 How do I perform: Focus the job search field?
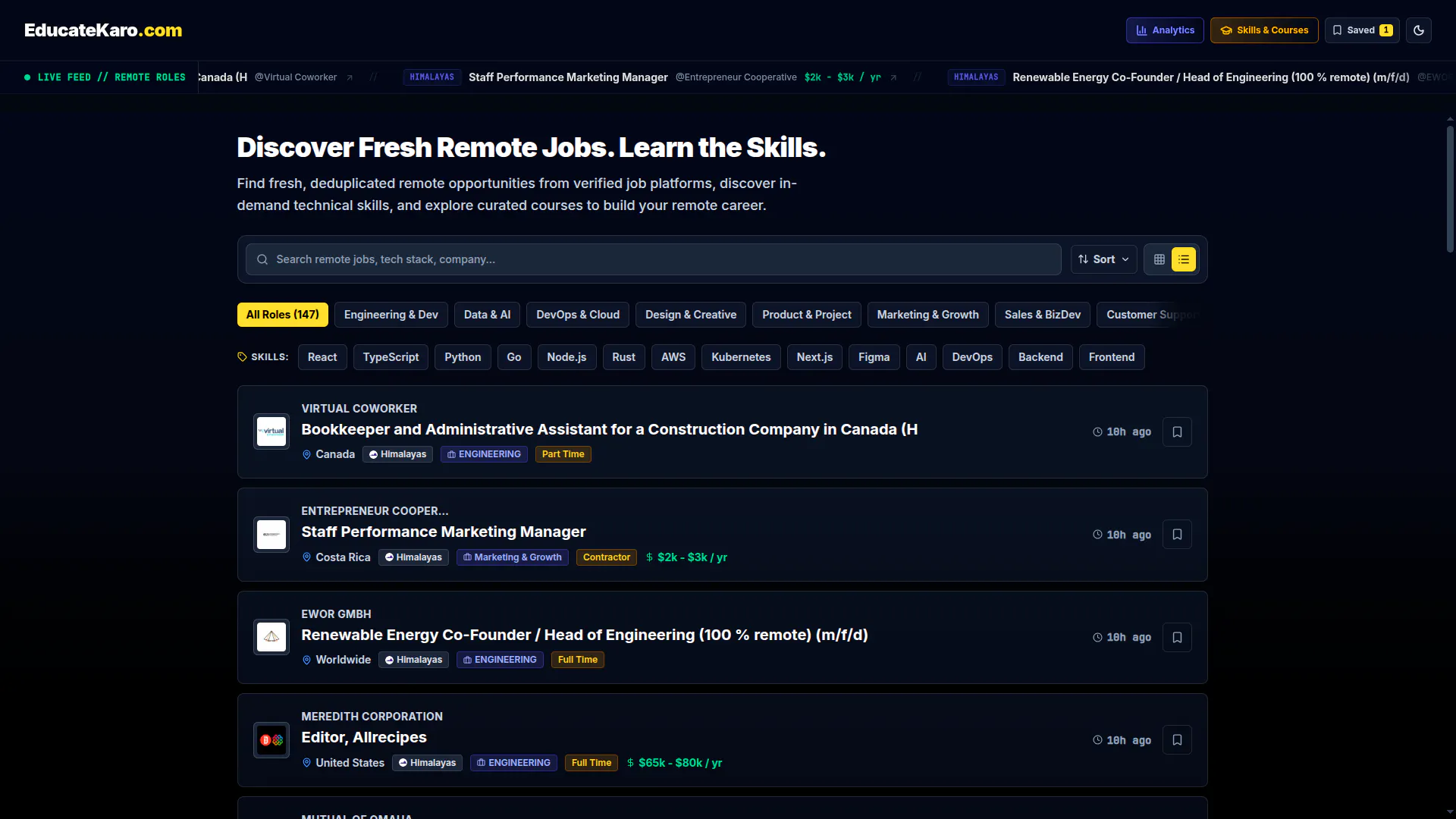click(653, 259)
